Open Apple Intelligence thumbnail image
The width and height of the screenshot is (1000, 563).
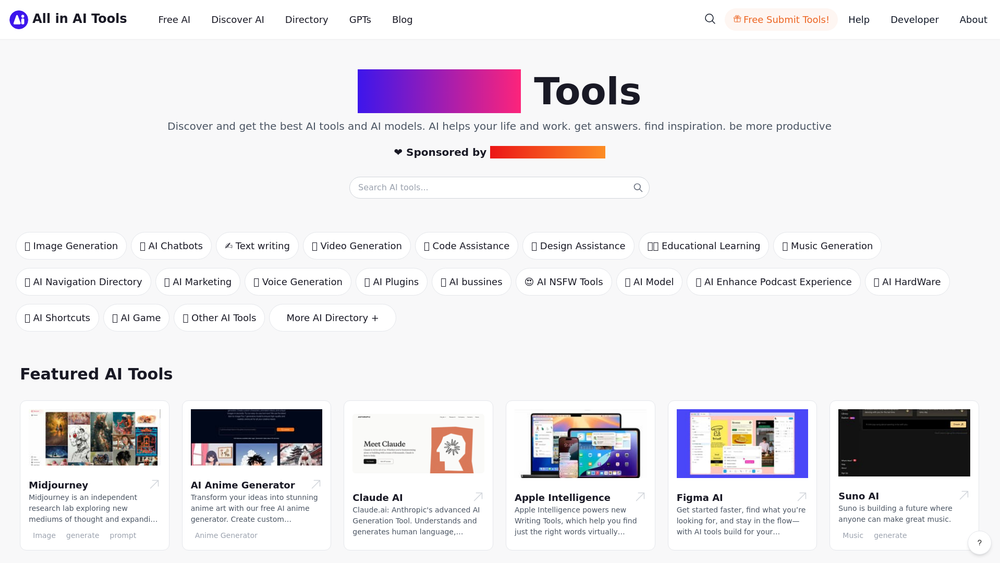point(580,444)
